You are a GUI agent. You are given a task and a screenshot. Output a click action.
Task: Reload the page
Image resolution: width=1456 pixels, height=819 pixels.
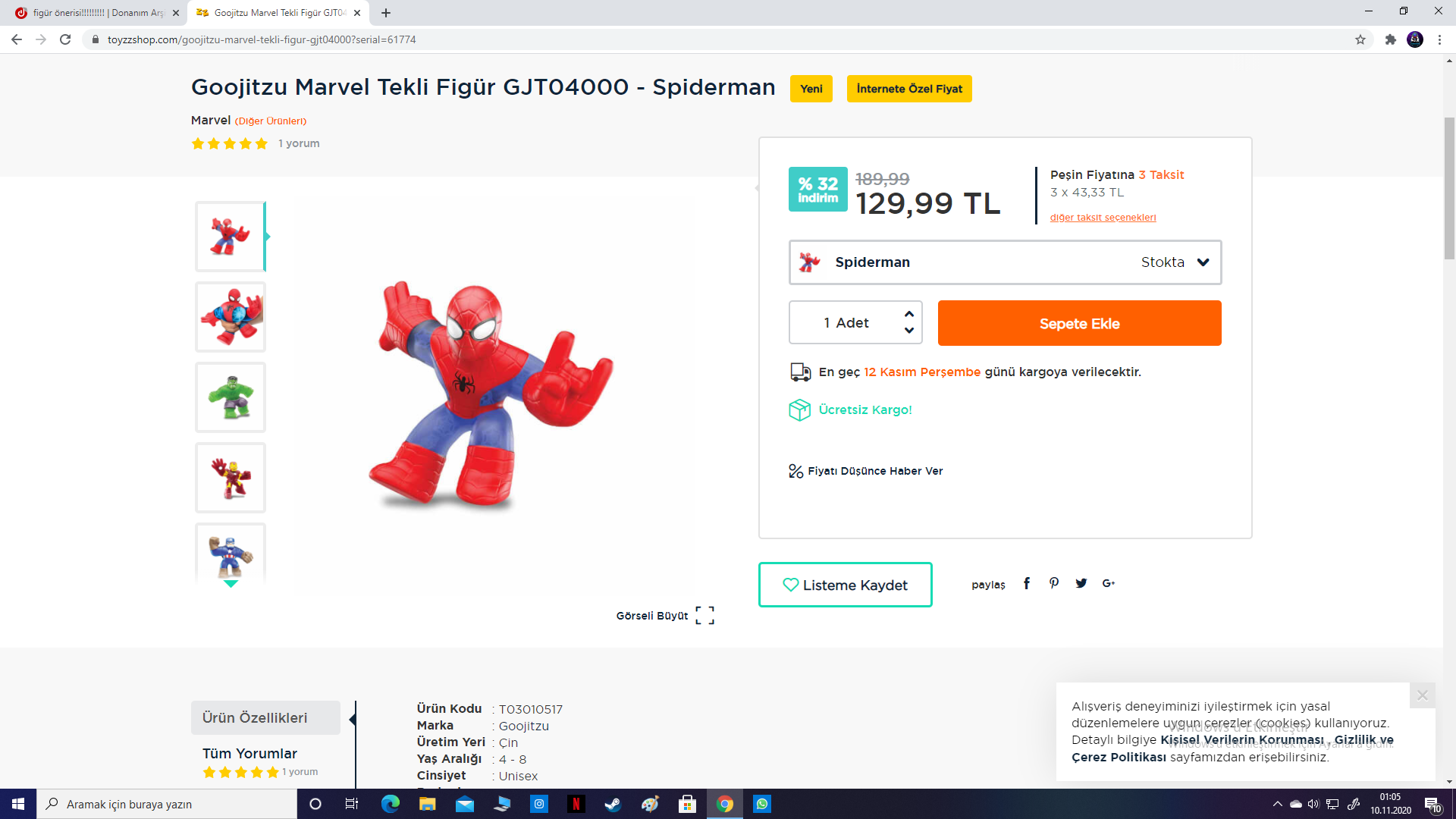[x=65, y=39]
